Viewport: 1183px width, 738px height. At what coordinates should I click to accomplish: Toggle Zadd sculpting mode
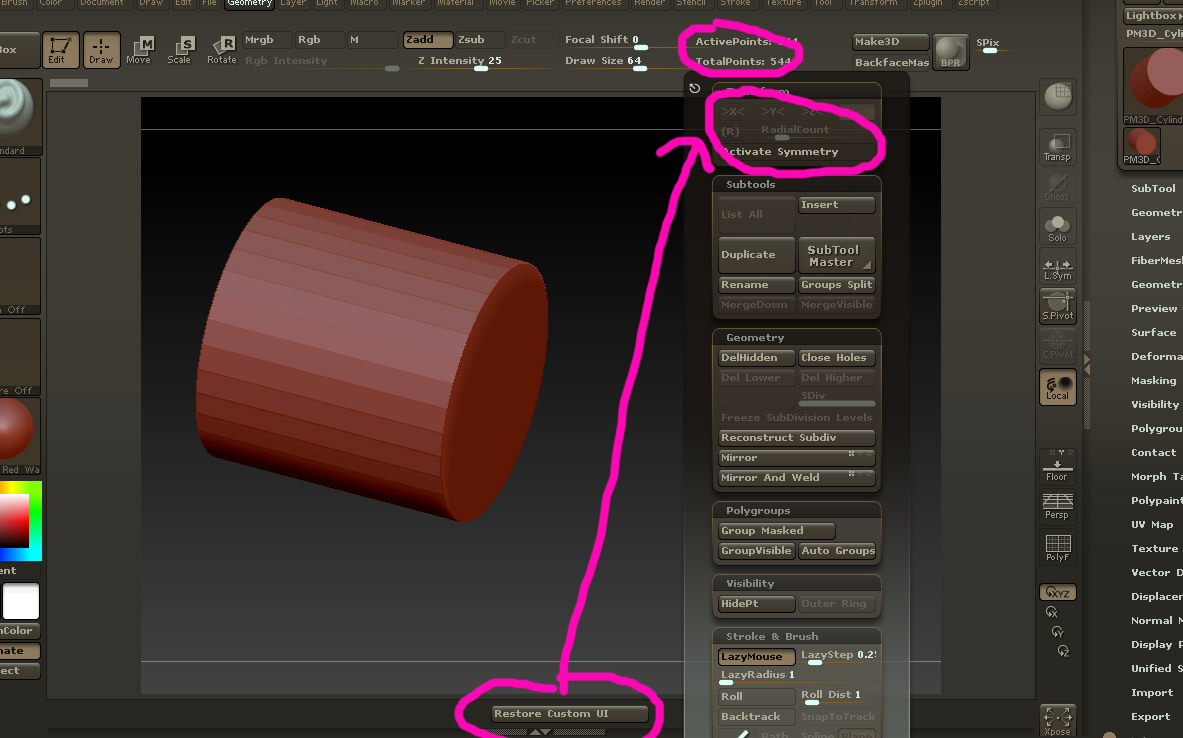428,39
